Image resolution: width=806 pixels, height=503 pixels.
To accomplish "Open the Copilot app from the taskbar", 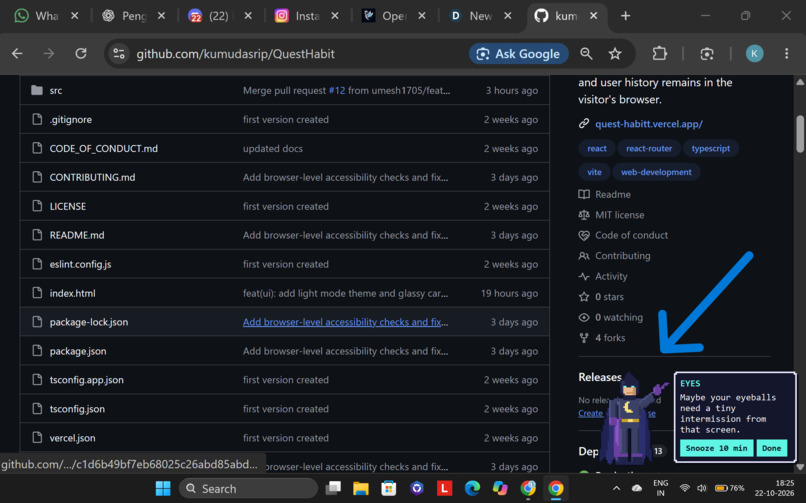I will (x=500, y=488).
